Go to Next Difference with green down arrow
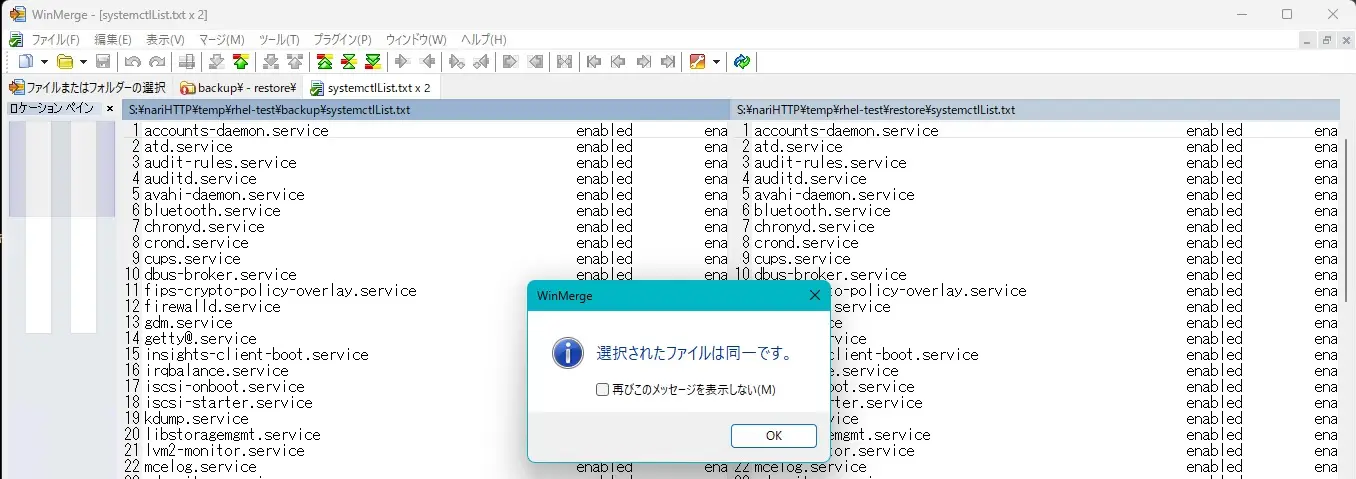The width and height of the screenshot is (1356, 479). (x=217, y=62)
